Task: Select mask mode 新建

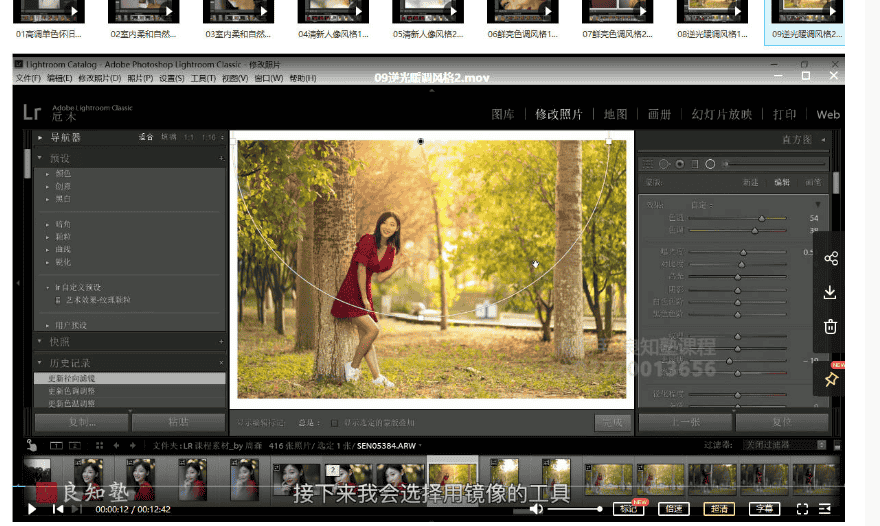Action: [750, 182]
